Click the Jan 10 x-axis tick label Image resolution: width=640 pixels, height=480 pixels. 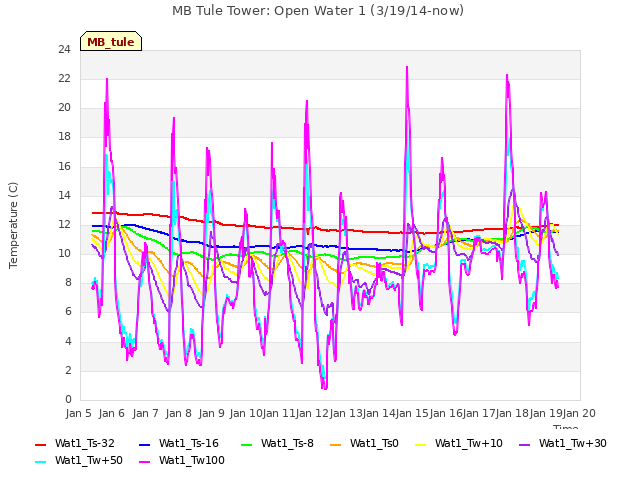246,413
